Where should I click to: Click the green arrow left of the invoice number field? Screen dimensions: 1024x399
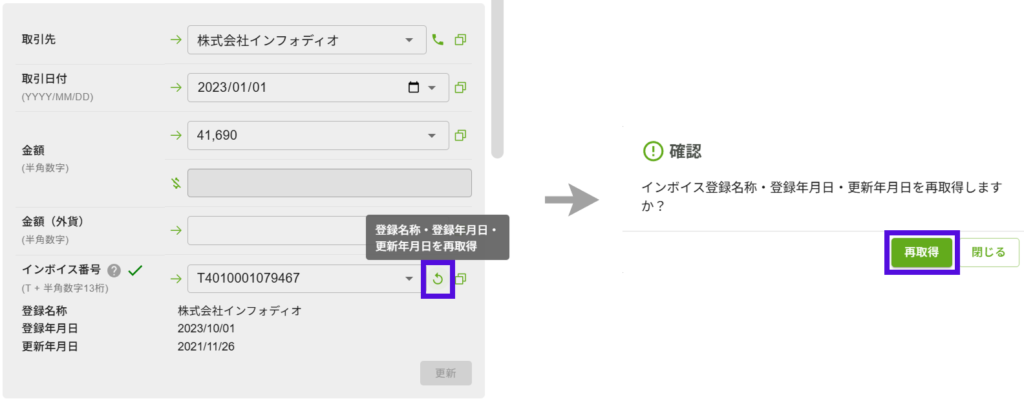coord(175,279)
